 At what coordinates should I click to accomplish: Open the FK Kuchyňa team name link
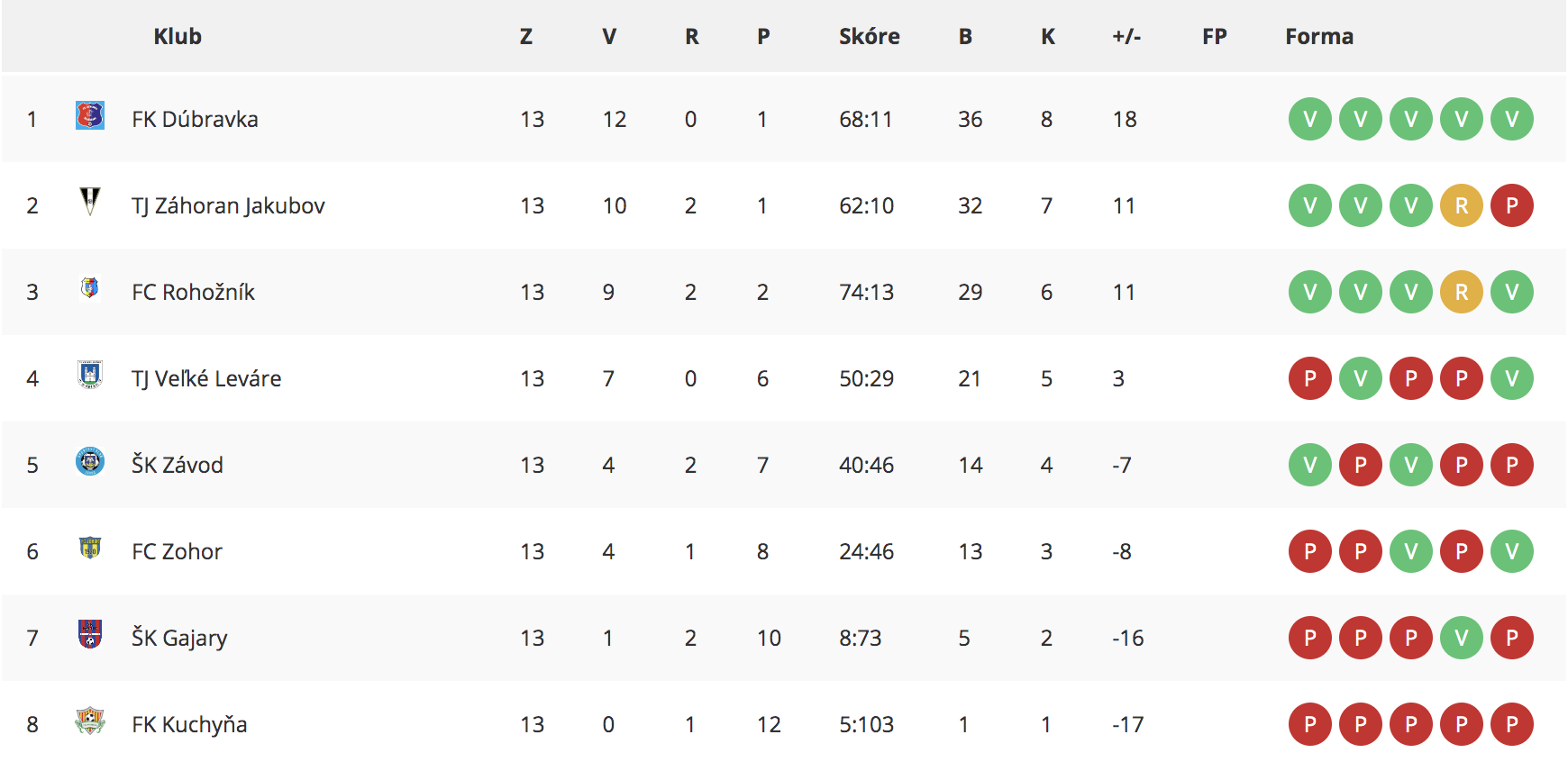189,724
